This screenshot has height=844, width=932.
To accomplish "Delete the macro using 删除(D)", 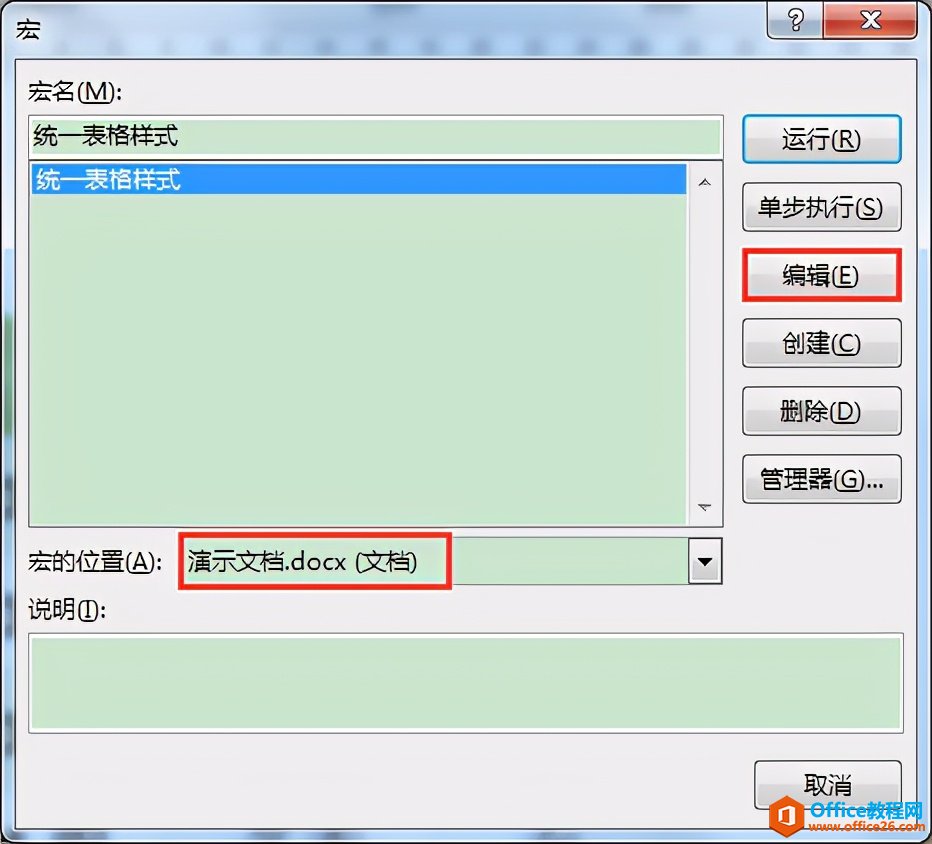I will click(821, 411).
